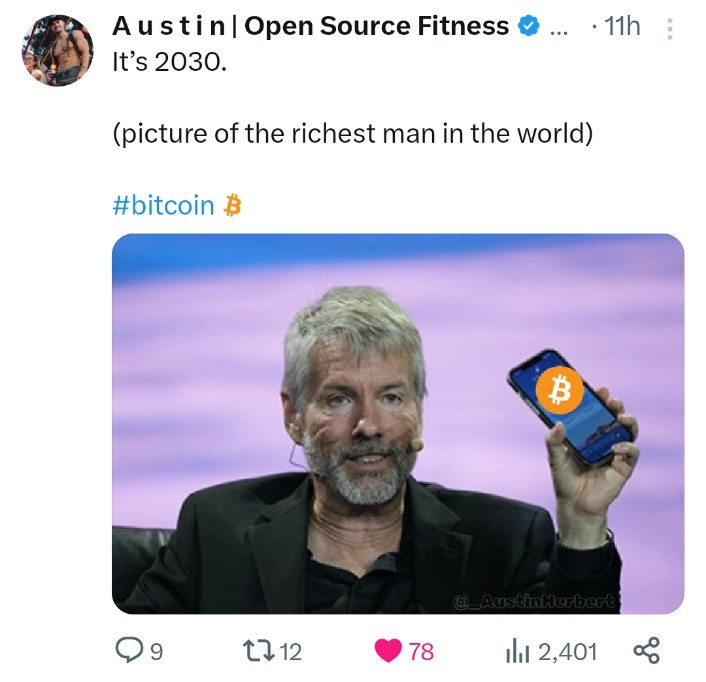The width and height of the screenshot is (706, 682).
Task: Click the 2,401 views count
Action: click(568, 652)
